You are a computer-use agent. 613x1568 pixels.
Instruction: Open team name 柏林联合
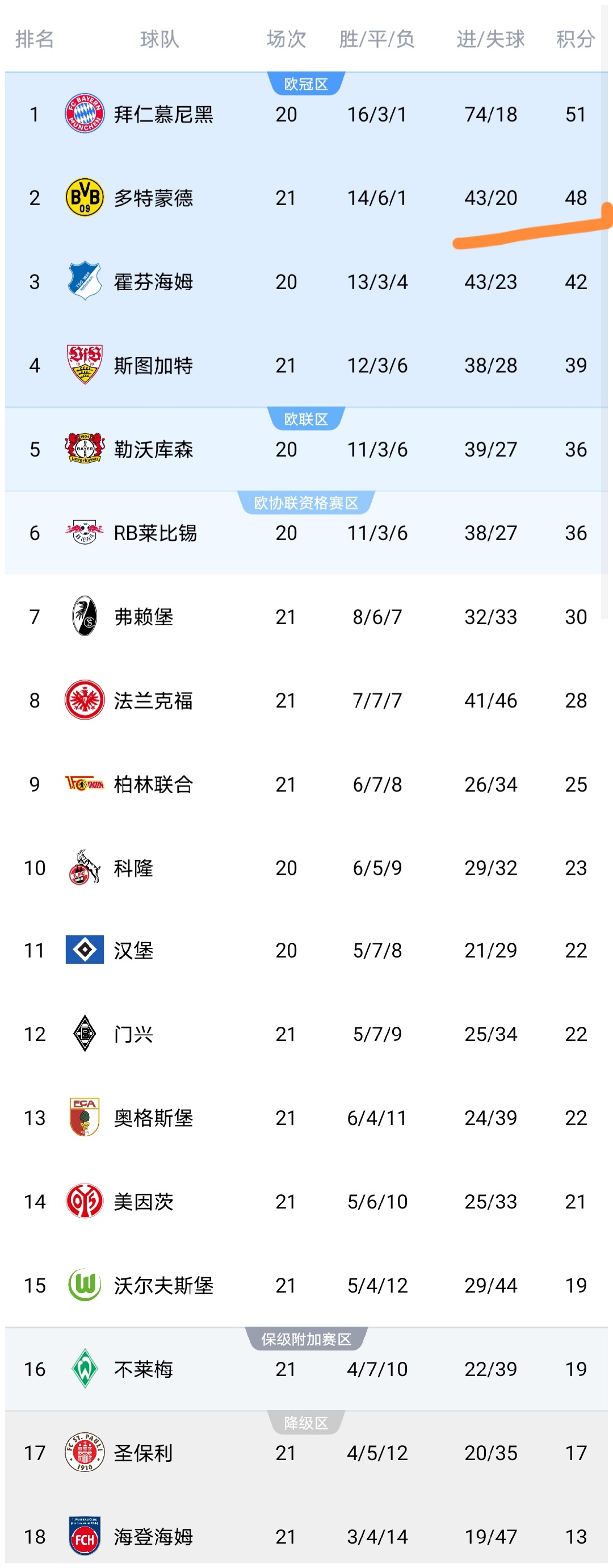pyautogui.click(x=153, y=784)
